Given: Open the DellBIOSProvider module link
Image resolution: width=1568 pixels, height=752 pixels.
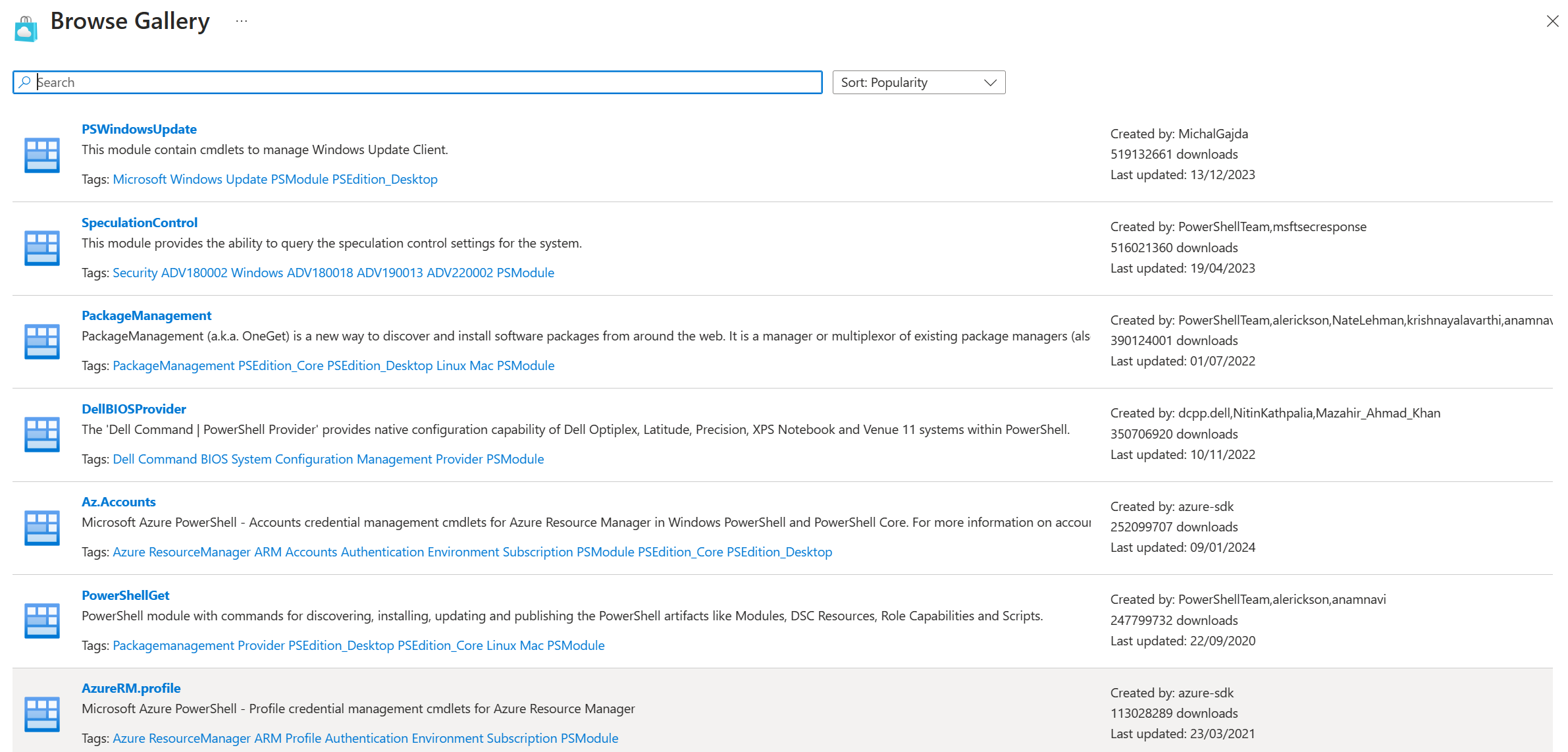Looking at the screenshot, I should pyautogui.click(x=134, y=409).
